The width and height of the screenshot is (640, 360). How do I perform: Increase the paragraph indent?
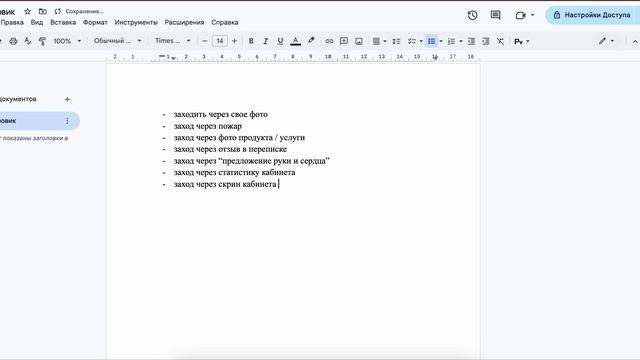(486, 41)
